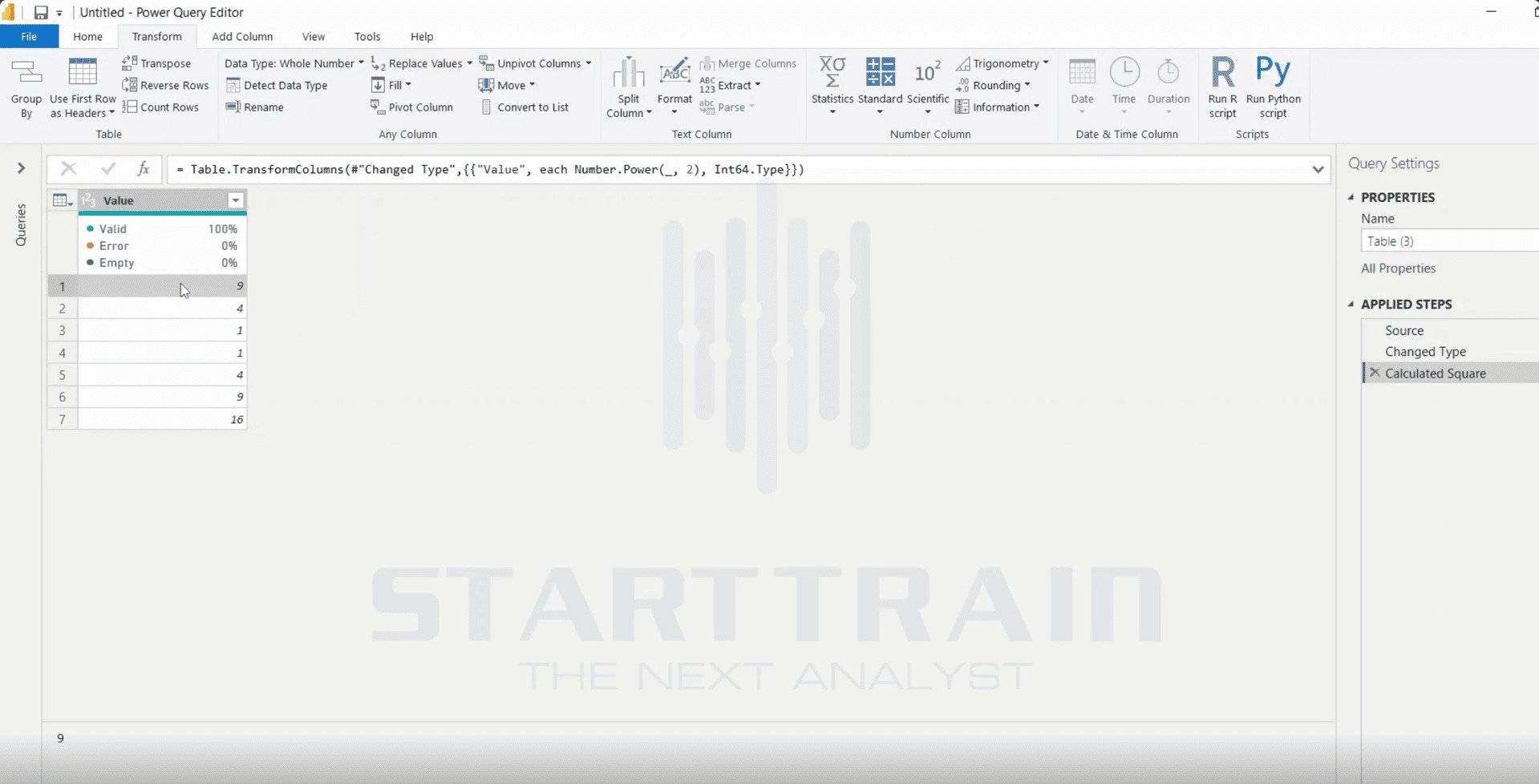Click the query Name input field
The image size is (1539, 784).
(x=1449, y=241)
